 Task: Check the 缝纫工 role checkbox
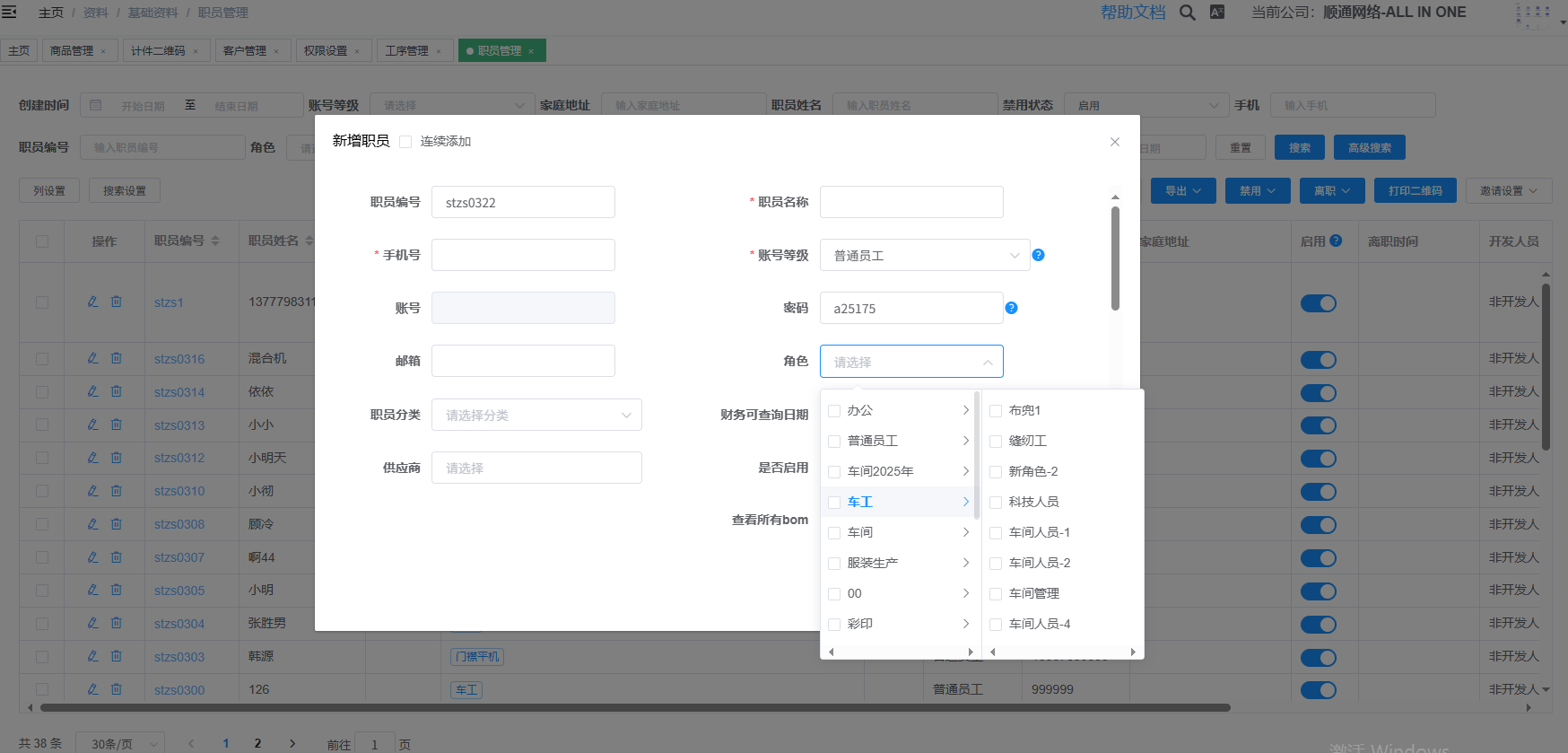click(996, 441)
